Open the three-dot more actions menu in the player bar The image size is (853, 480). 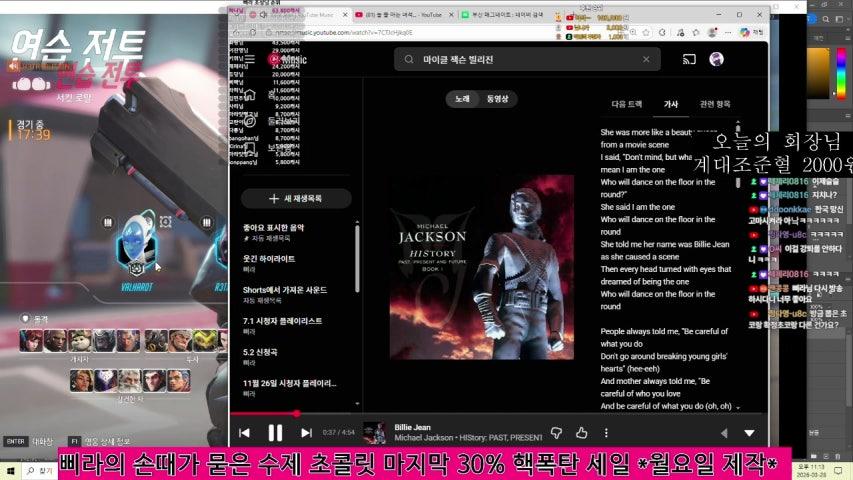click(606, 433)
